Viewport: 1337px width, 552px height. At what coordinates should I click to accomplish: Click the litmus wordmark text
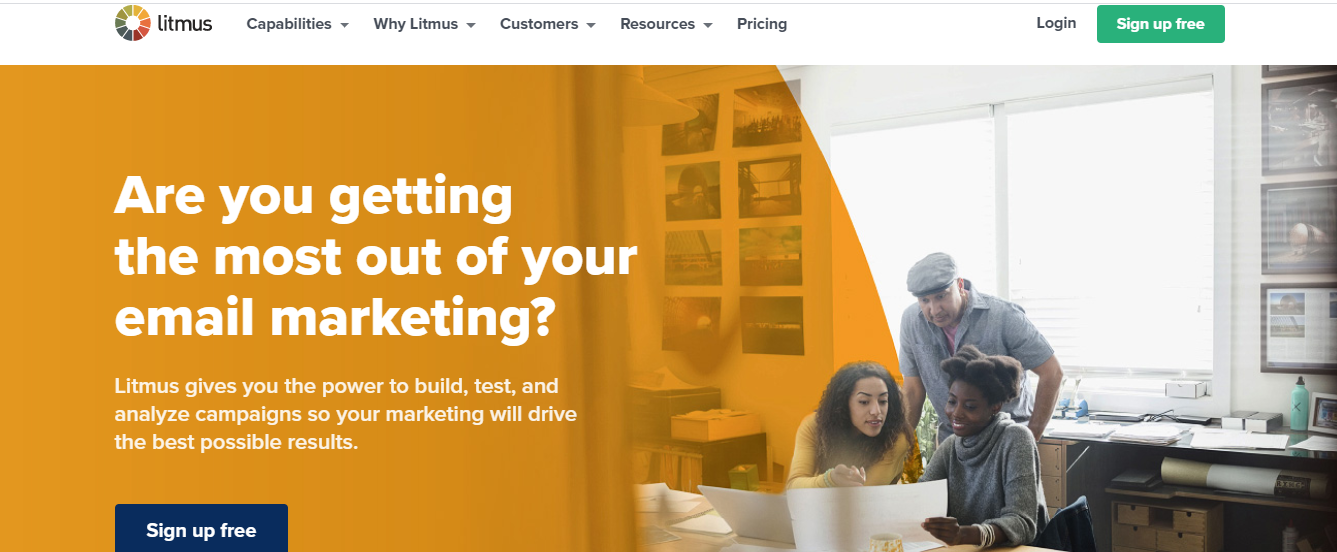(185, 23)
